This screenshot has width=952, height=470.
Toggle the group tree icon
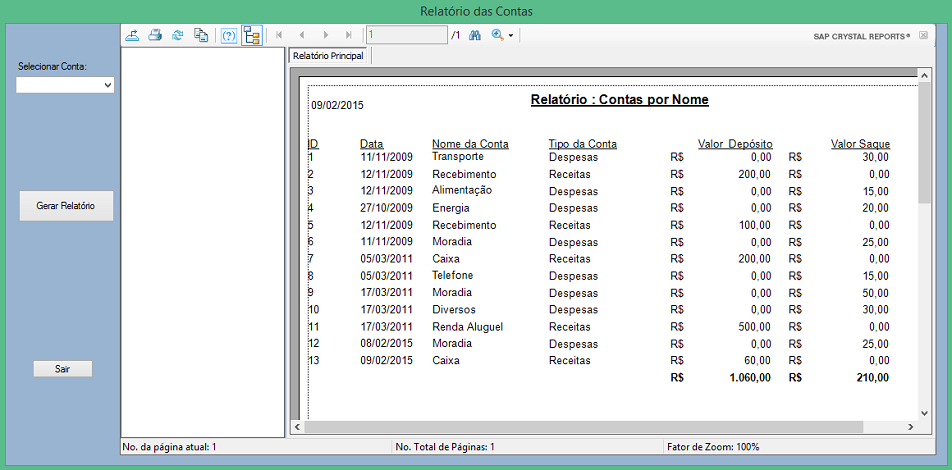click(x=252, y=36)
